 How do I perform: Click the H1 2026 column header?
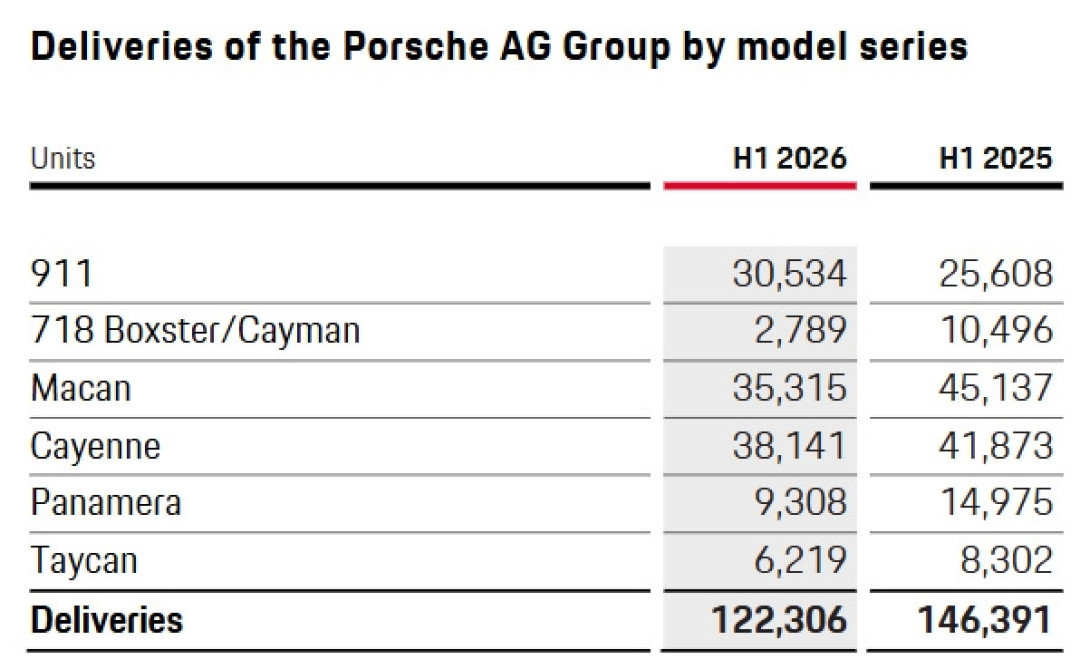pos(789,158)
